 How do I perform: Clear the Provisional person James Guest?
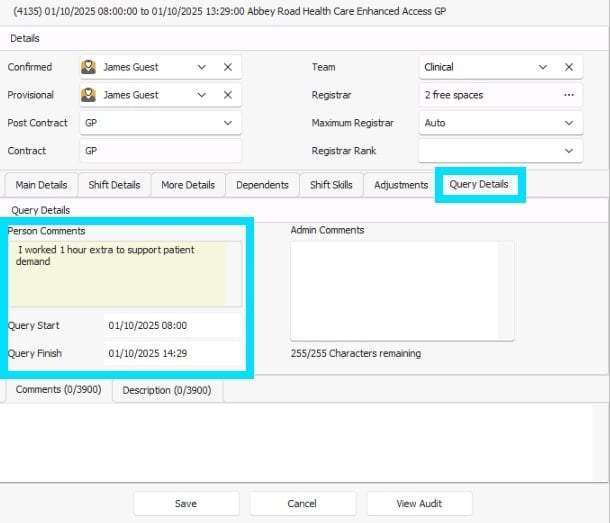228,95
